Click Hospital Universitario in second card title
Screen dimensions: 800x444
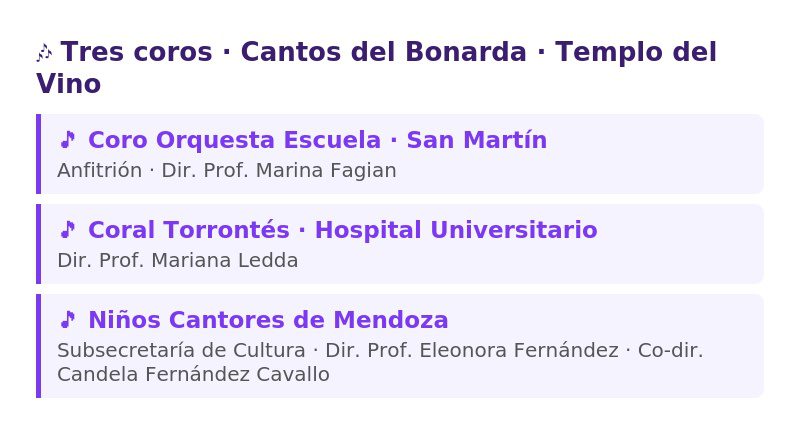pyautogui.click(x=456, y=230)
